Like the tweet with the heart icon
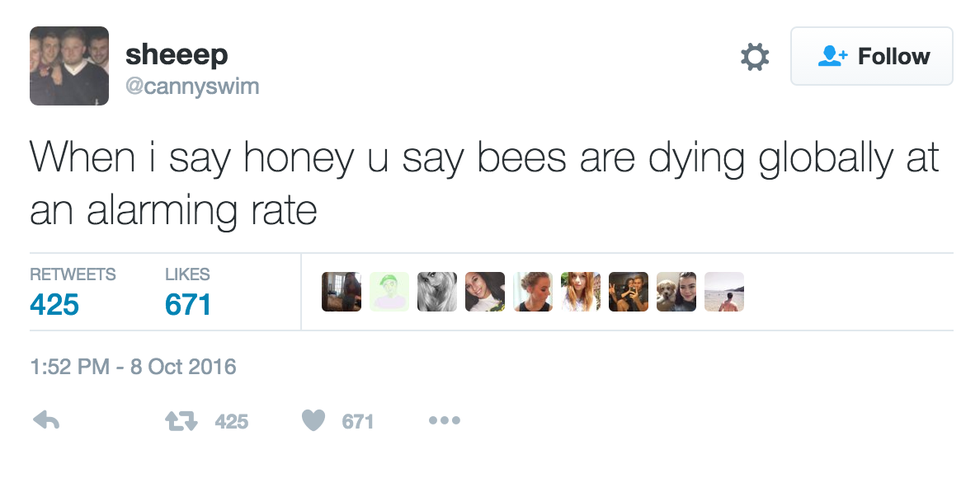Image resolution: width=980 pixels, height=478 pixels. (x=313, y=421)
